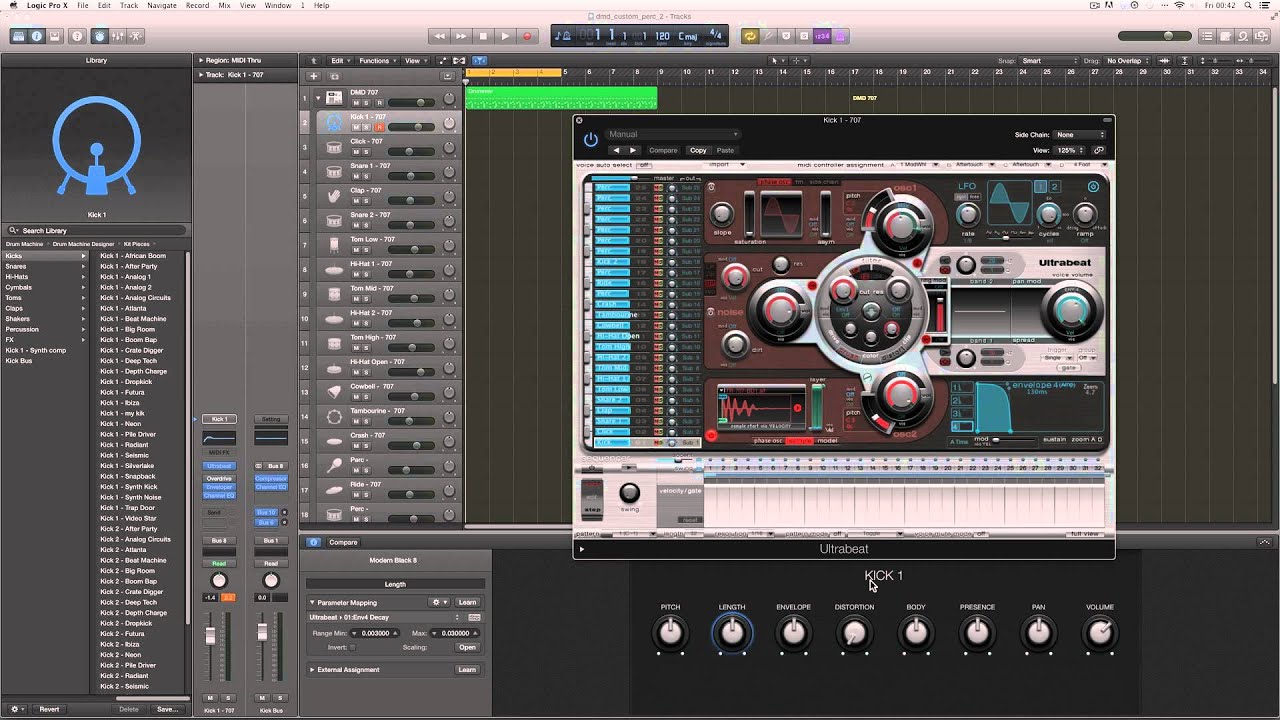
Task: Open the Drag No Overlap dropdown
Action: click(1127, 61)
